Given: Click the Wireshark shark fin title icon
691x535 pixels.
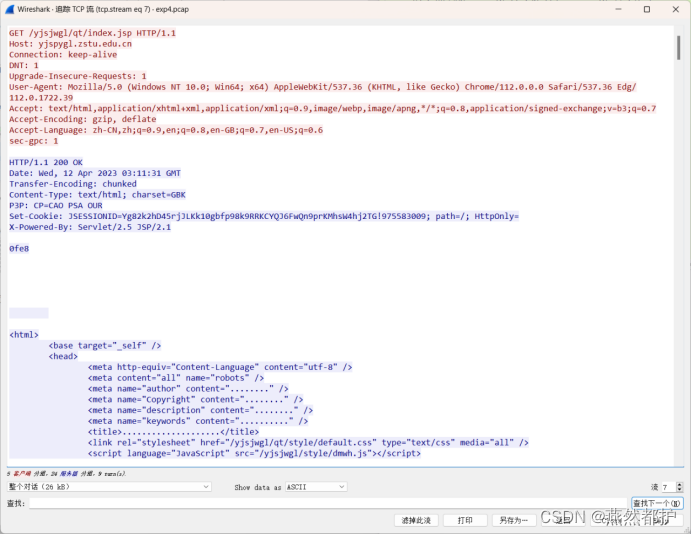Looking at the screenshot, I should (10, 9).
